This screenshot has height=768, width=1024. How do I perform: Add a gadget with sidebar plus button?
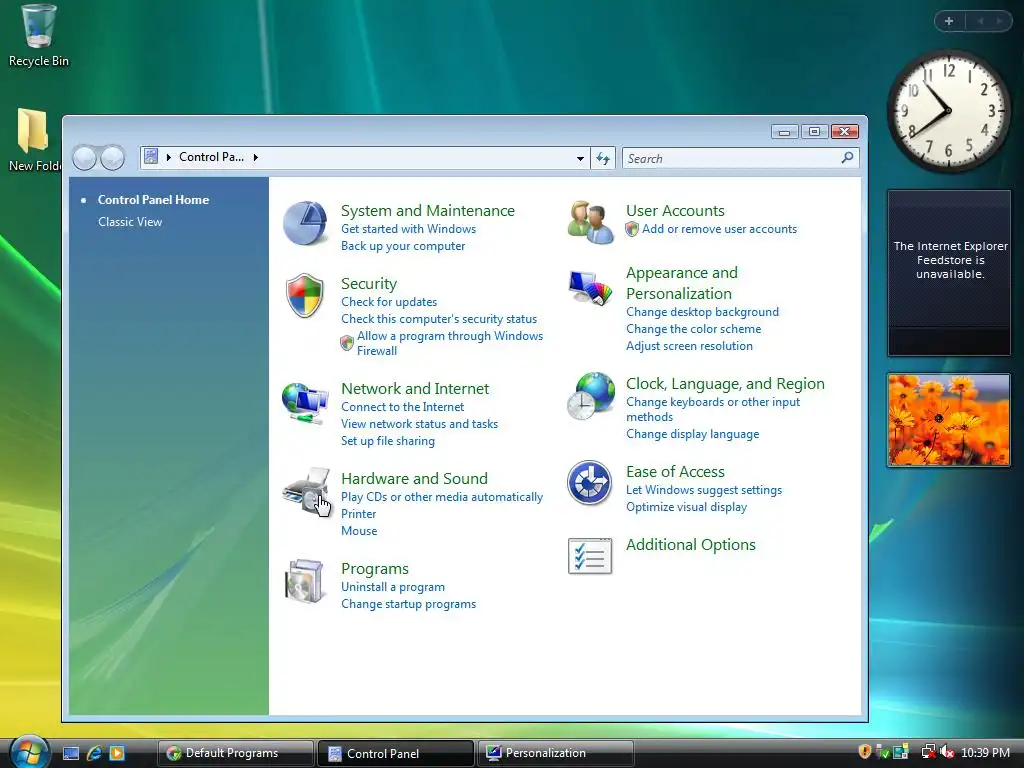(x=949, y=21)
